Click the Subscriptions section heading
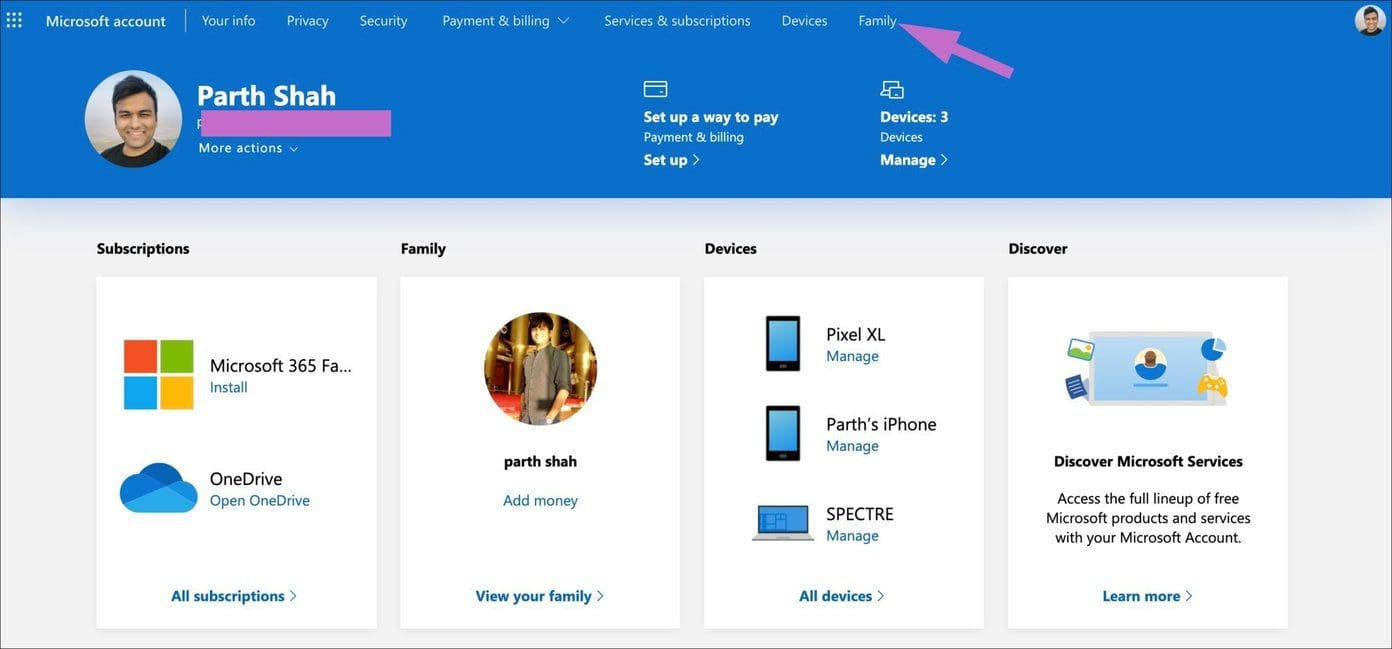This screenshot has width=1392, height=649. point(143,249)
